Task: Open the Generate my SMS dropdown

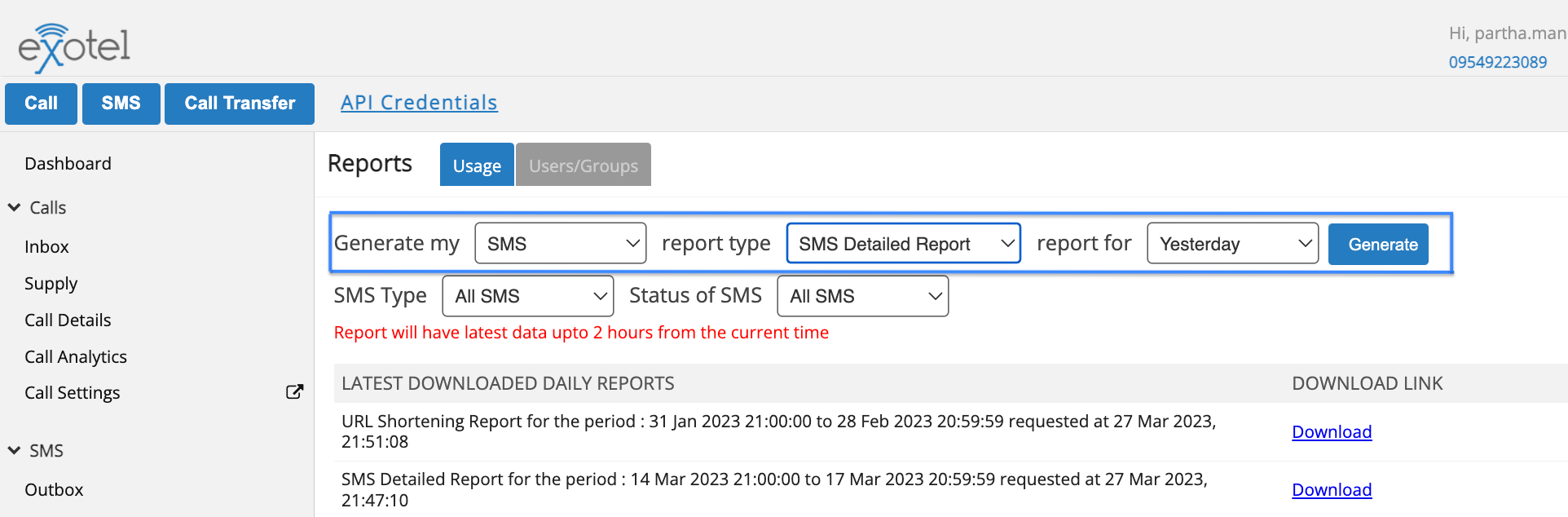Action: pyautogui.click(x=561, y=244)
